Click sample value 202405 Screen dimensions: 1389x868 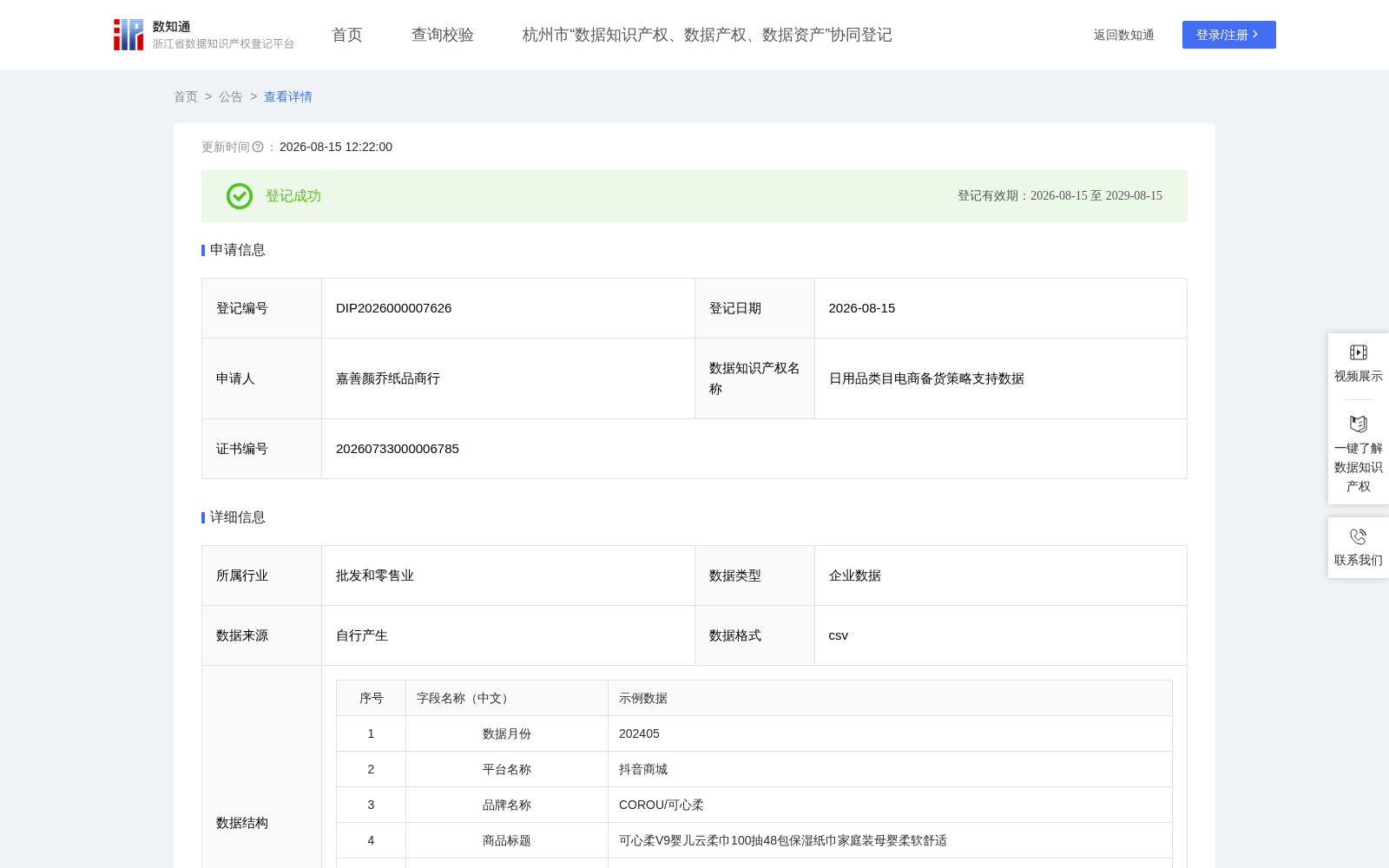pos(639,733)
